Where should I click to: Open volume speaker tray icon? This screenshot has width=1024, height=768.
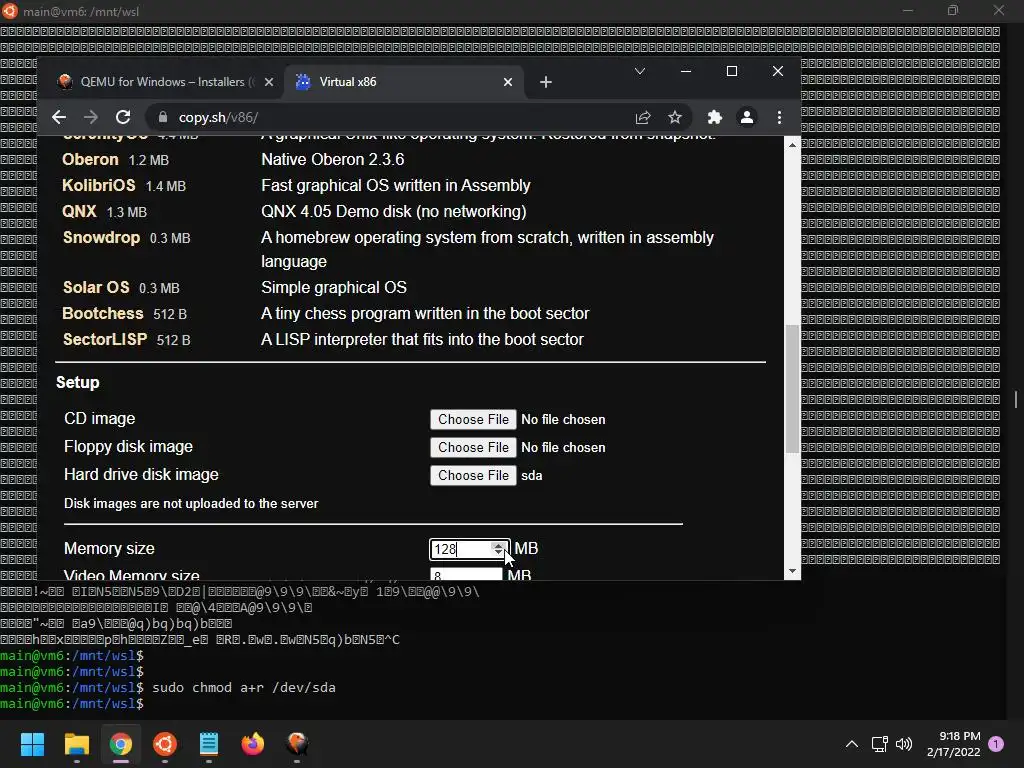(904, 744)
